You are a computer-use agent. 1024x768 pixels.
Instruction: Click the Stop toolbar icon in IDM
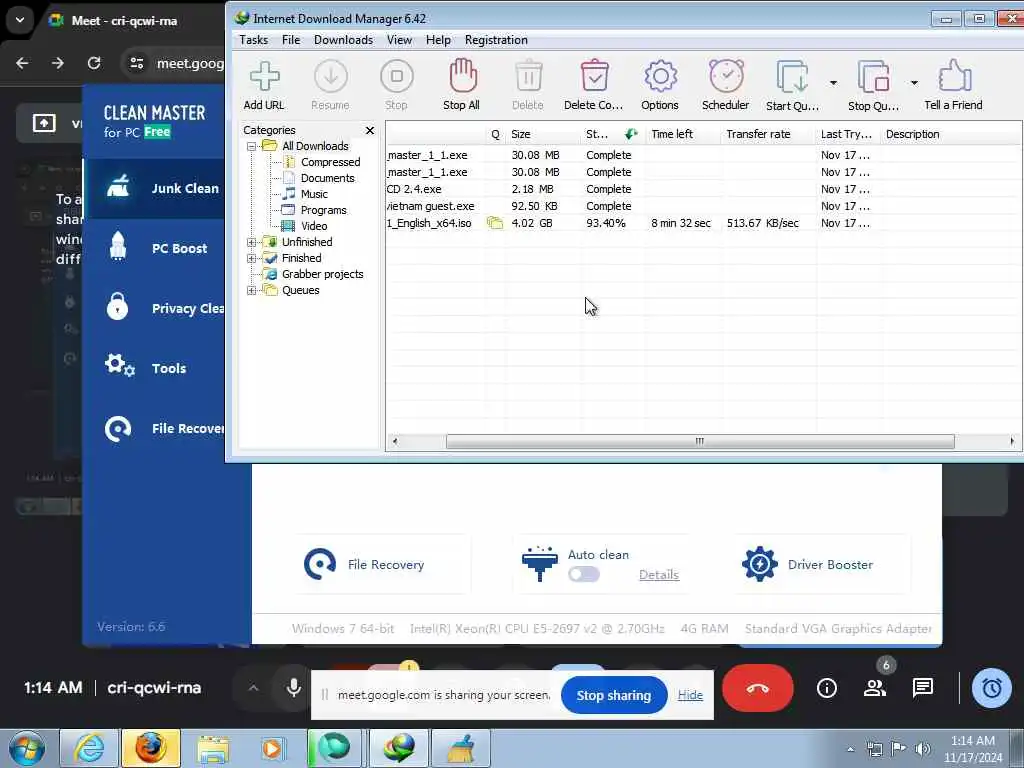396,85
